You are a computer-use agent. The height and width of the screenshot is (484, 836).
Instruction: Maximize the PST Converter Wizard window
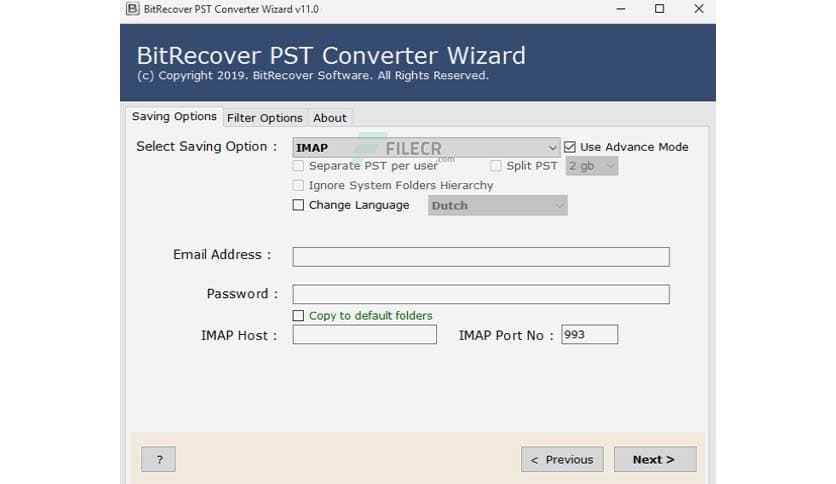point(660,9)
